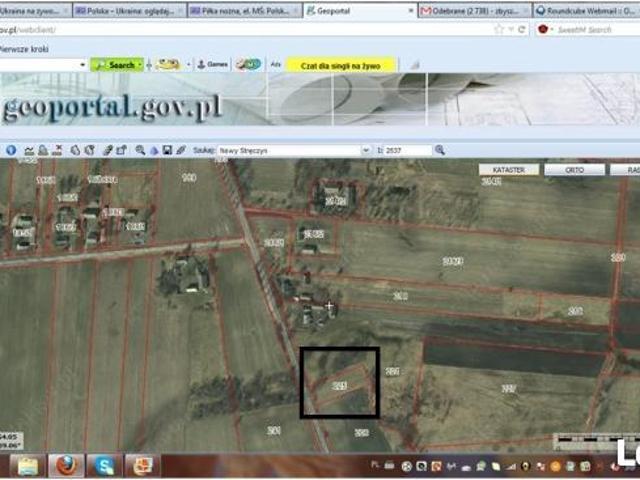
Task: Open the dropdown of the toolbar search box
Action: [x=82, y=64]
